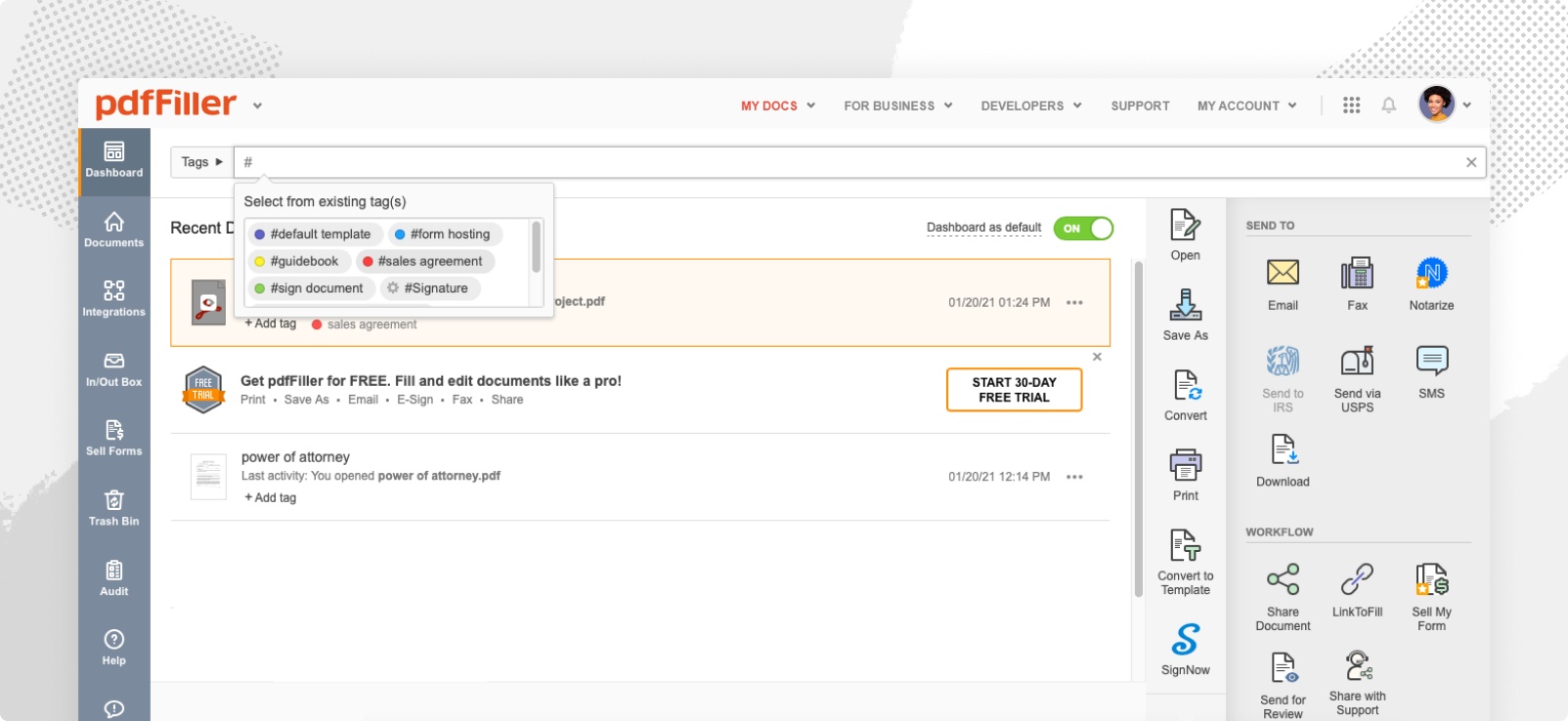Select the #form hosting tag
The width and height of the screenshot is (1568, 721).
pyautogui.click(x=445, y=234)
